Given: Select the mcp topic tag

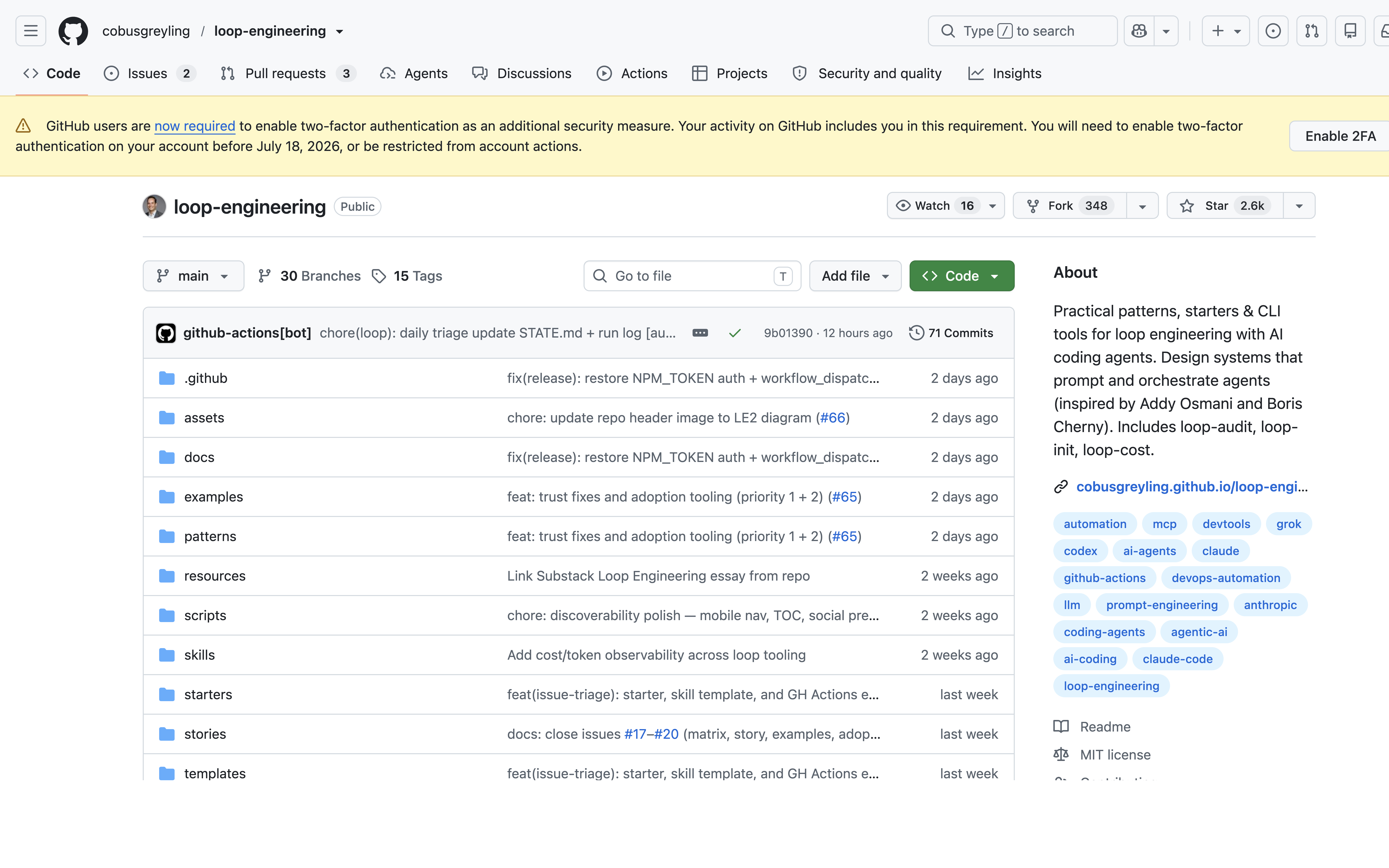Looking at the screenshot, I should [1164, 524].
